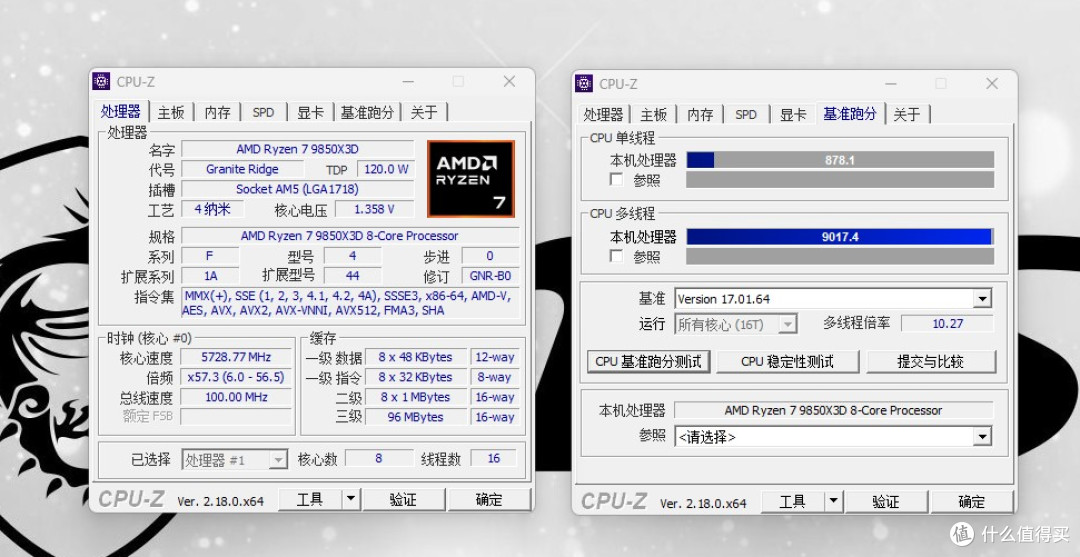1080x557 pixels.
Task: Tick the 参照 checkbox under CPU 多线程
Action: [616, 256]
